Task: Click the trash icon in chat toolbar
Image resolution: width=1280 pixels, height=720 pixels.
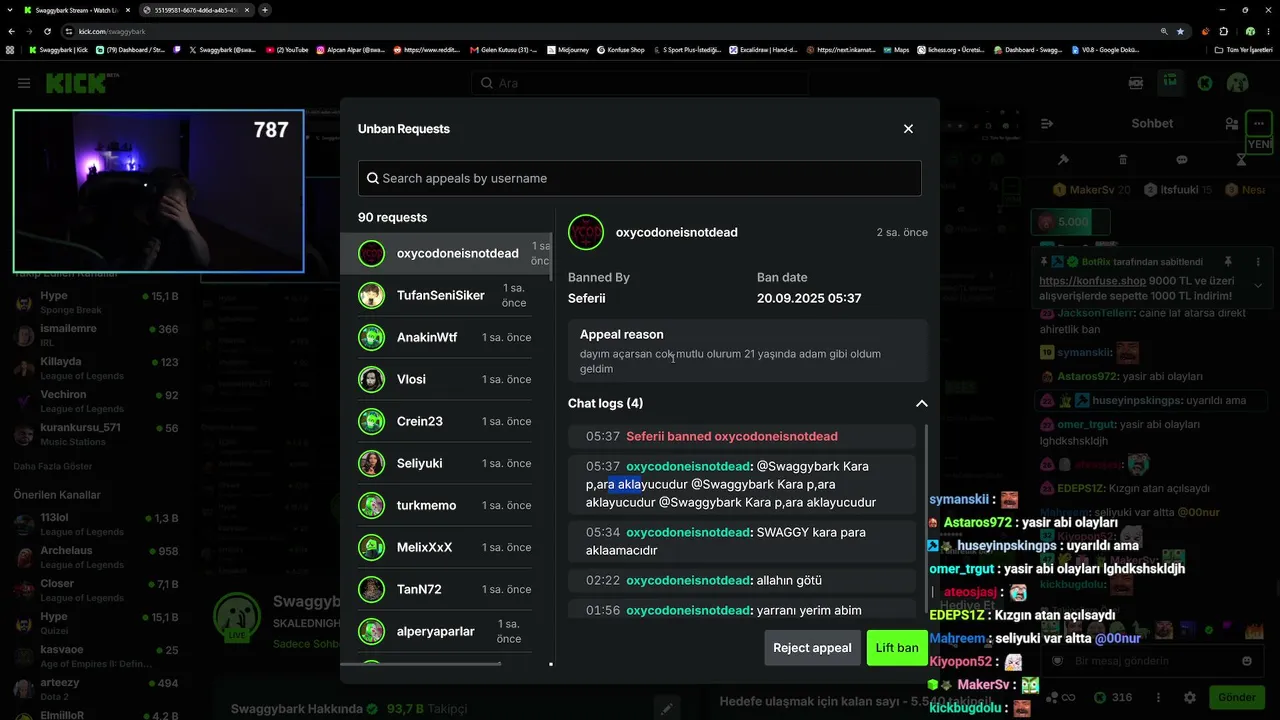Action: coord(1123,160)
